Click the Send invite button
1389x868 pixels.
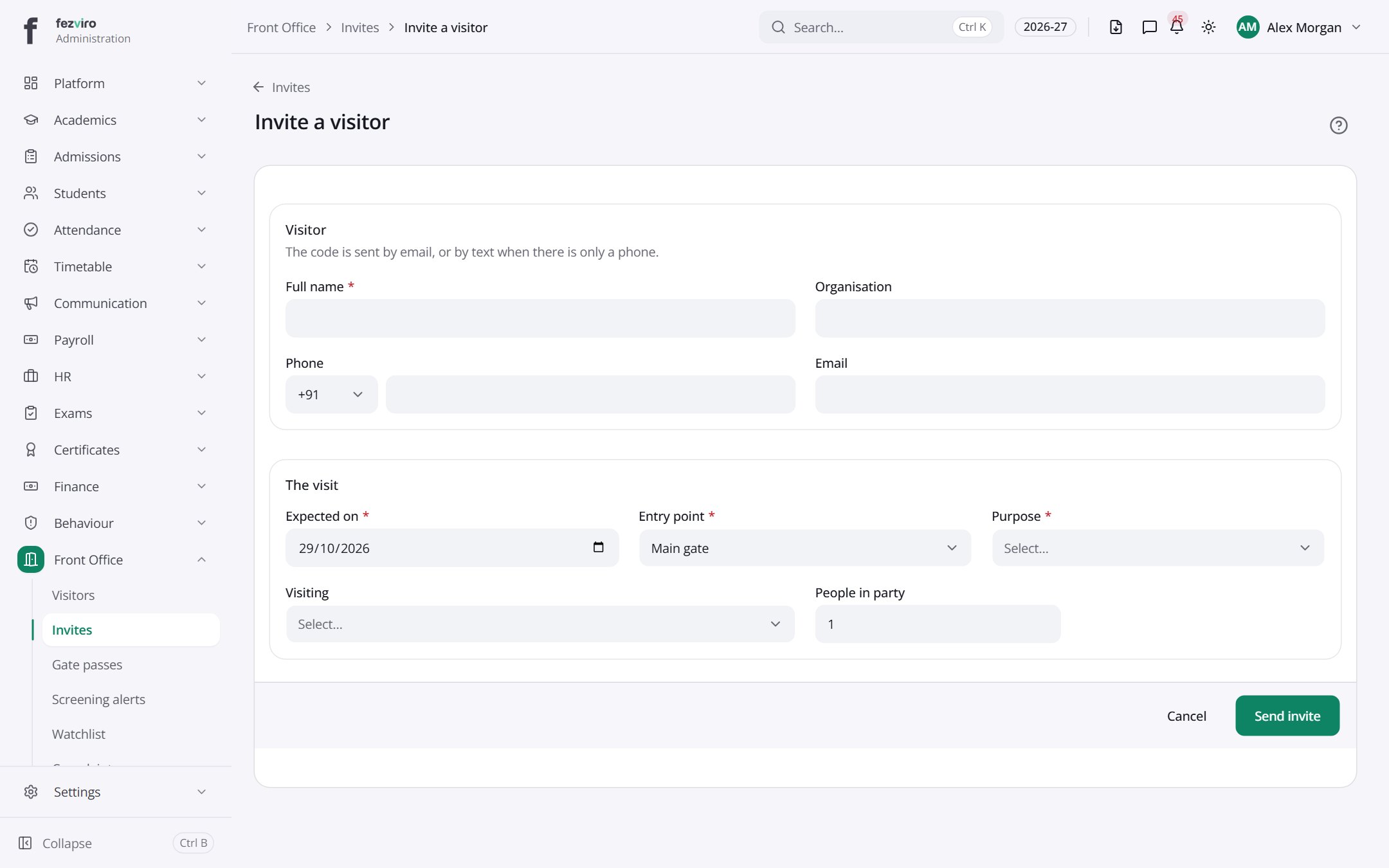click(1287, 716)
